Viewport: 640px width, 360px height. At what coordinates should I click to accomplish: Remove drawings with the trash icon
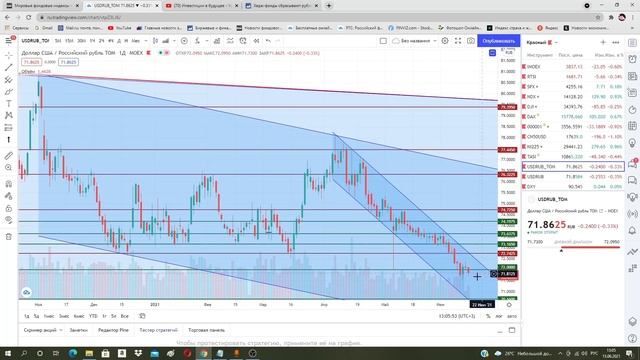(x=9, y=236)
